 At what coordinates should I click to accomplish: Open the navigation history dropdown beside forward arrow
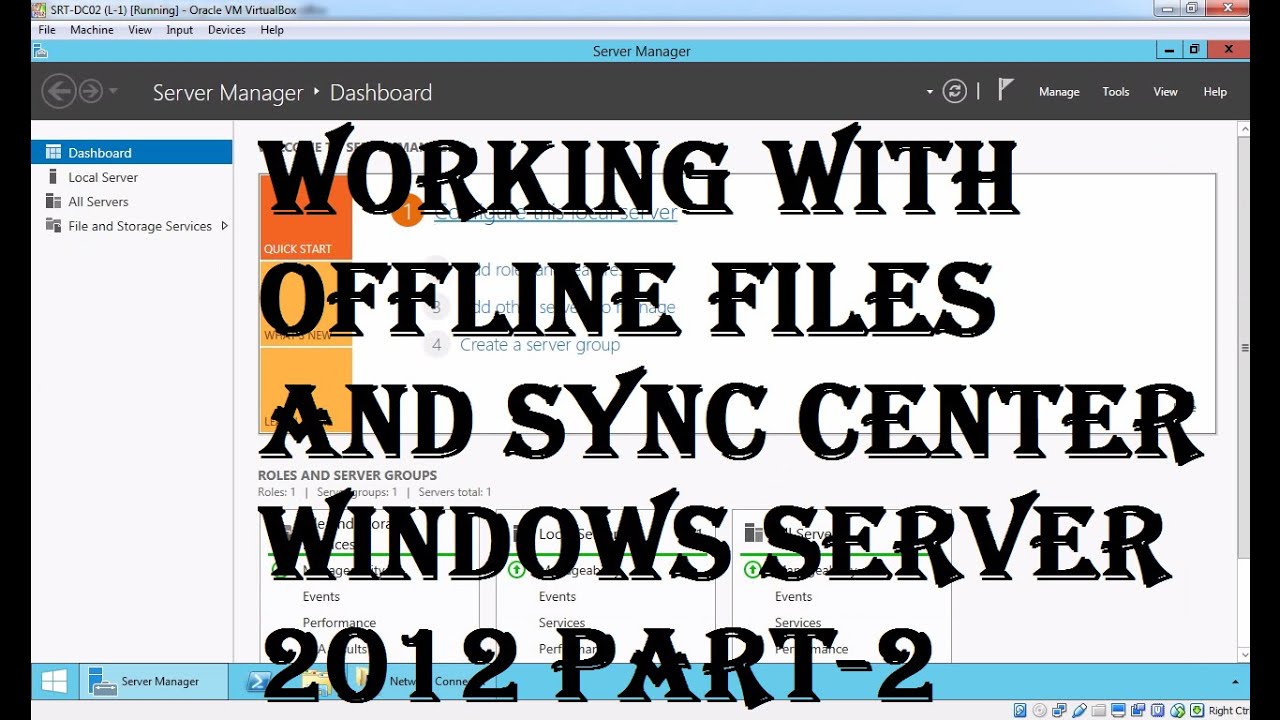coord(113,92)
